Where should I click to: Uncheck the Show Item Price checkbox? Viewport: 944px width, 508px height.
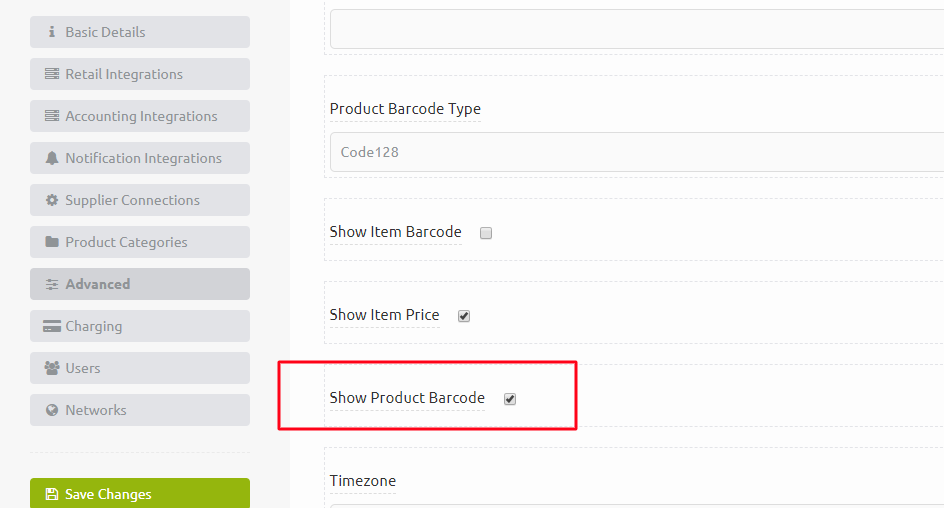464,316
